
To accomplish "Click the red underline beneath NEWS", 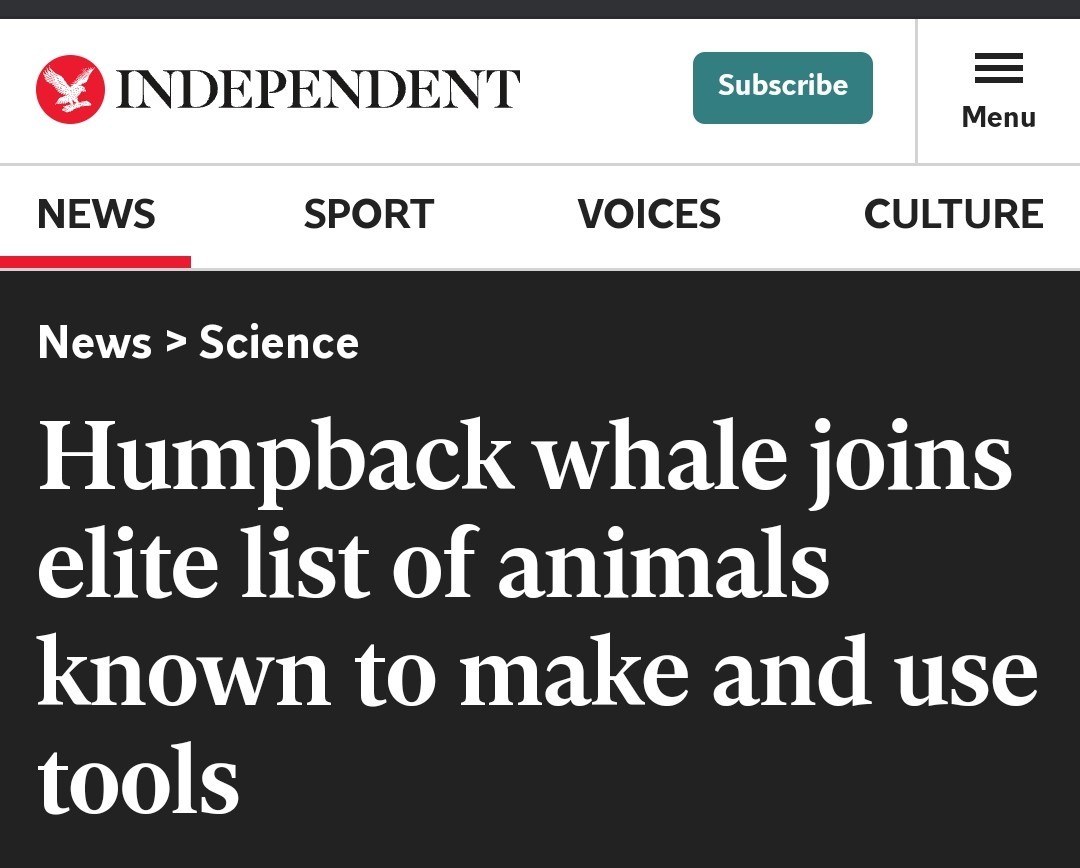I will tap(96, 262).
